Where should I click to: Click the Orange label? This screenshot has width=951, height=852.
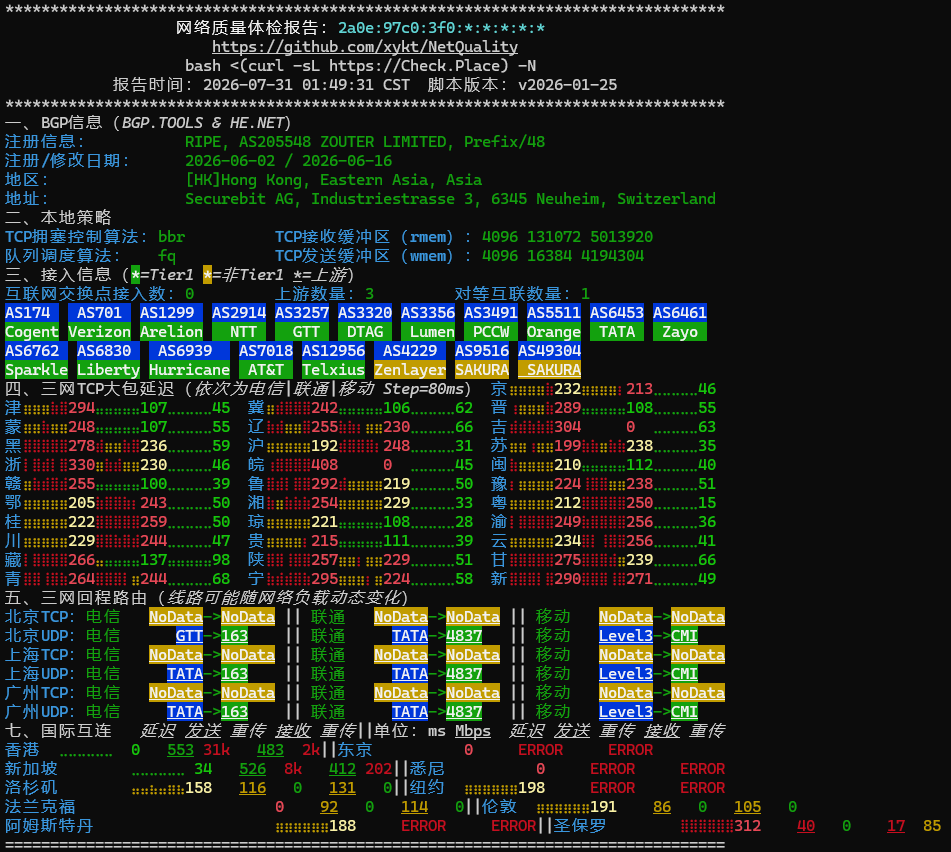coord(554,332)
